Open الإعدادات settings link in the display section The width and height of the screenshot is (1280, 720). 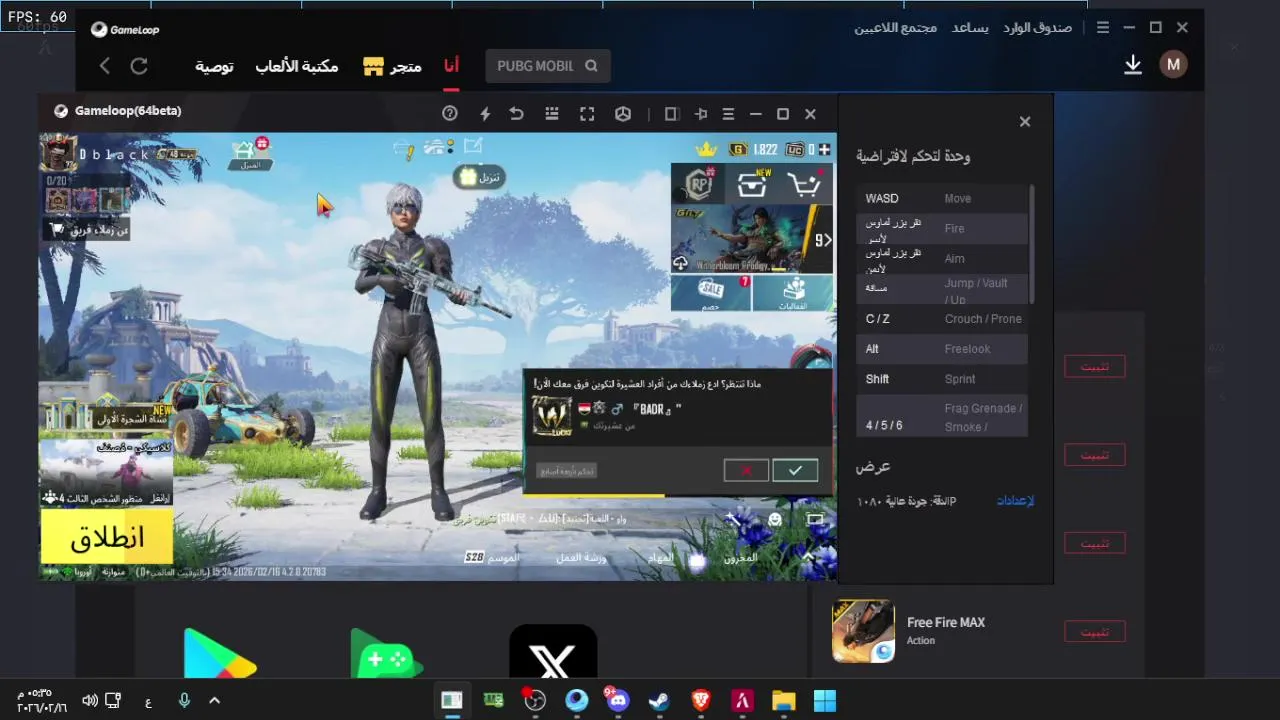(1016, 500)
